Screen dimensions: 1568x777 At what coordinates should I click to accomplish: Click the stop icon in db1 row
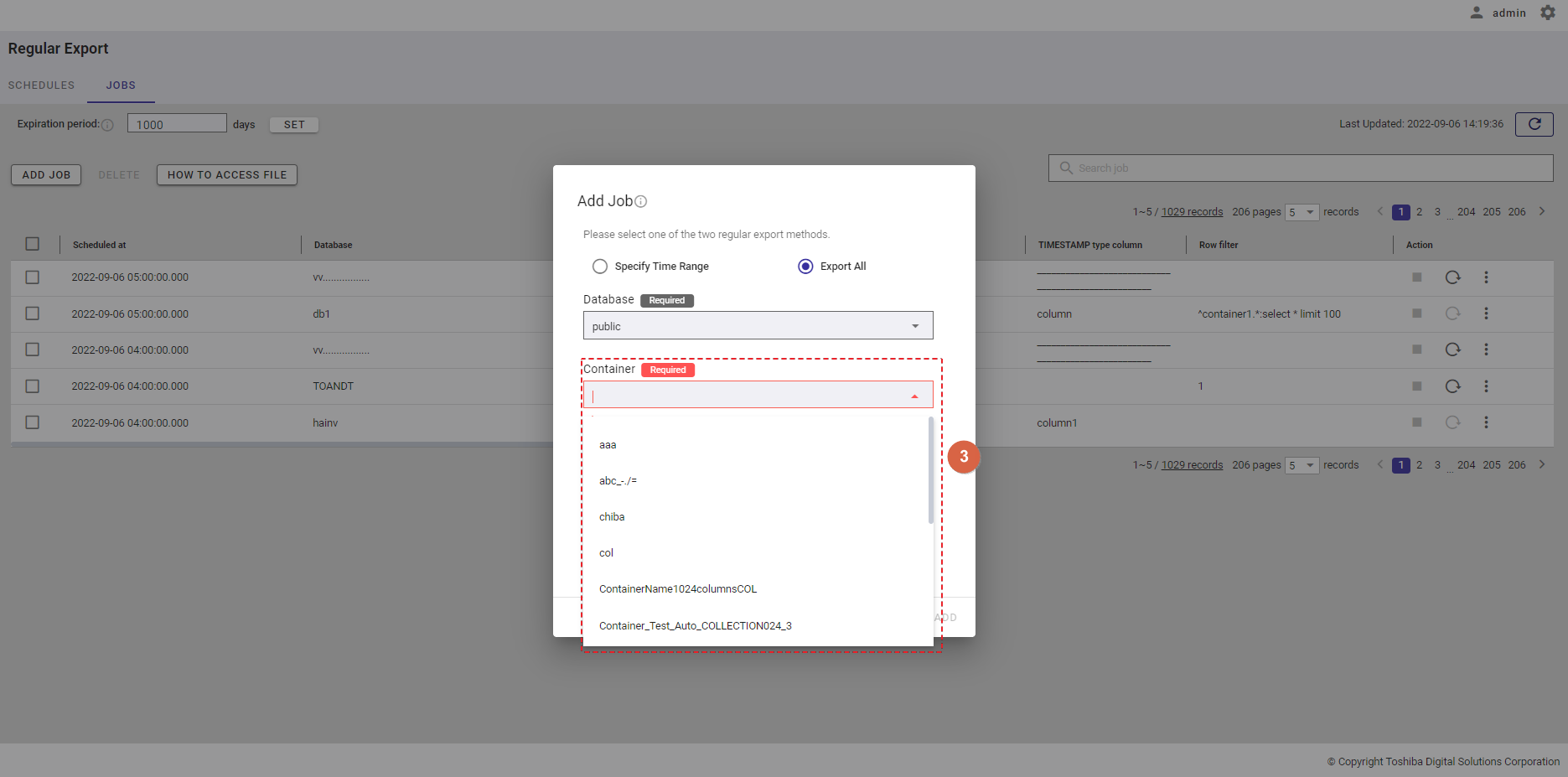tap(1416, 313)
